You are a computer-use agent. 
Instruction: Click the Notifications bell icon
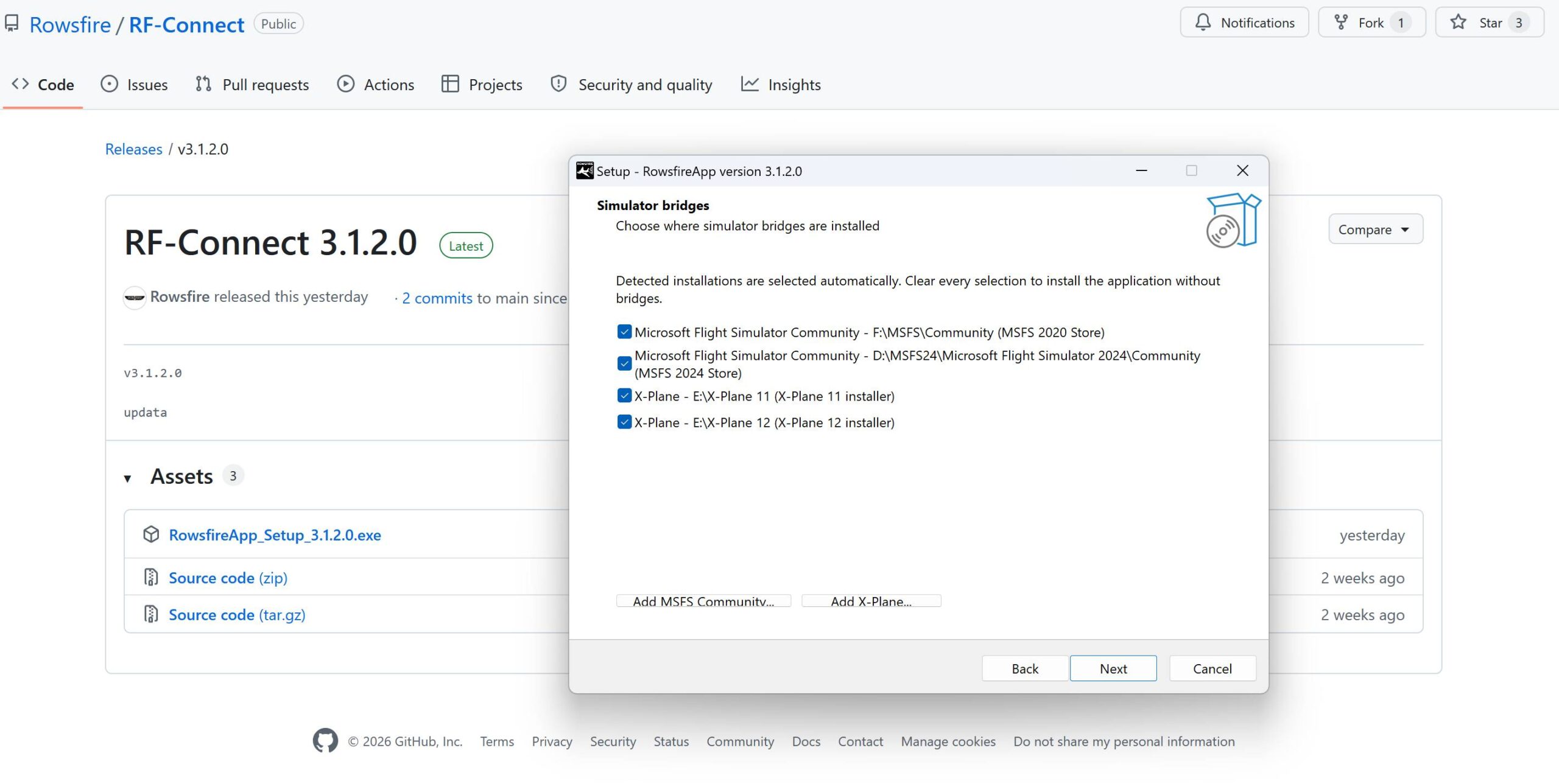pos(1203,23)
